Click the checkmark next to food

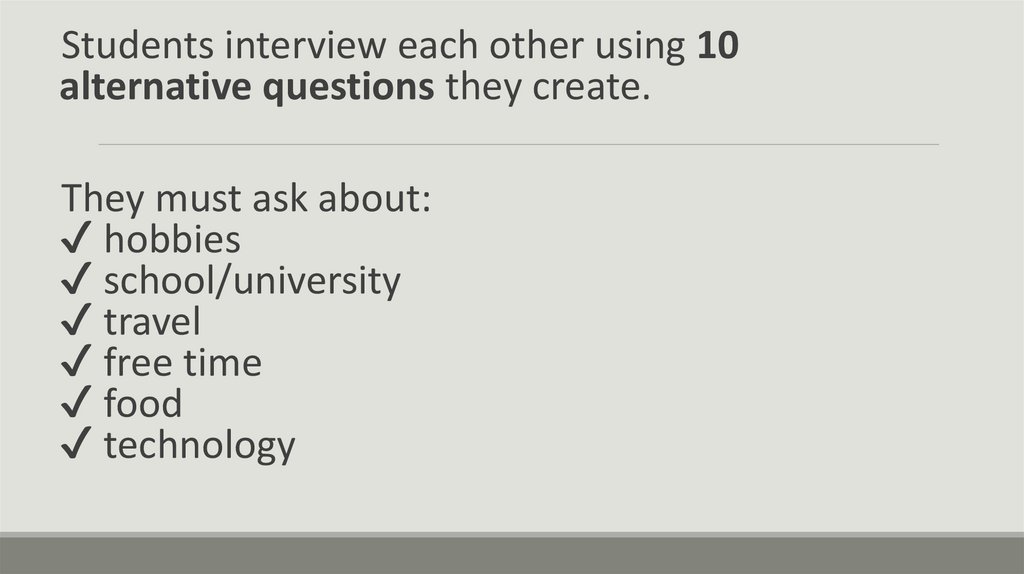click(x=77, y=405)
